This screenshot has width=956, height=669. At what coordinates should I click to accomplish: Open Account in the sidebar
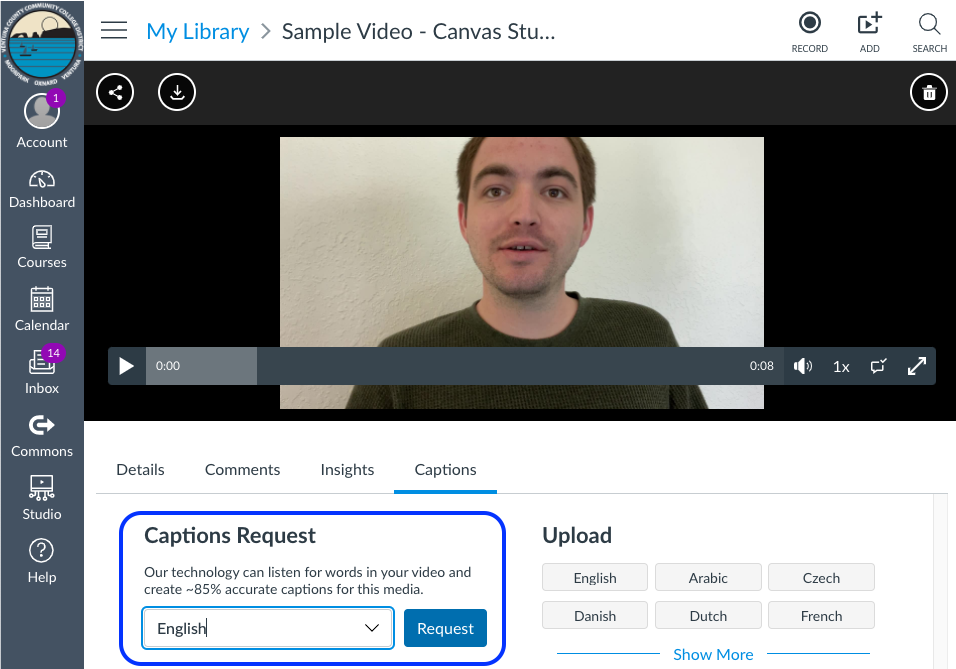41,121
